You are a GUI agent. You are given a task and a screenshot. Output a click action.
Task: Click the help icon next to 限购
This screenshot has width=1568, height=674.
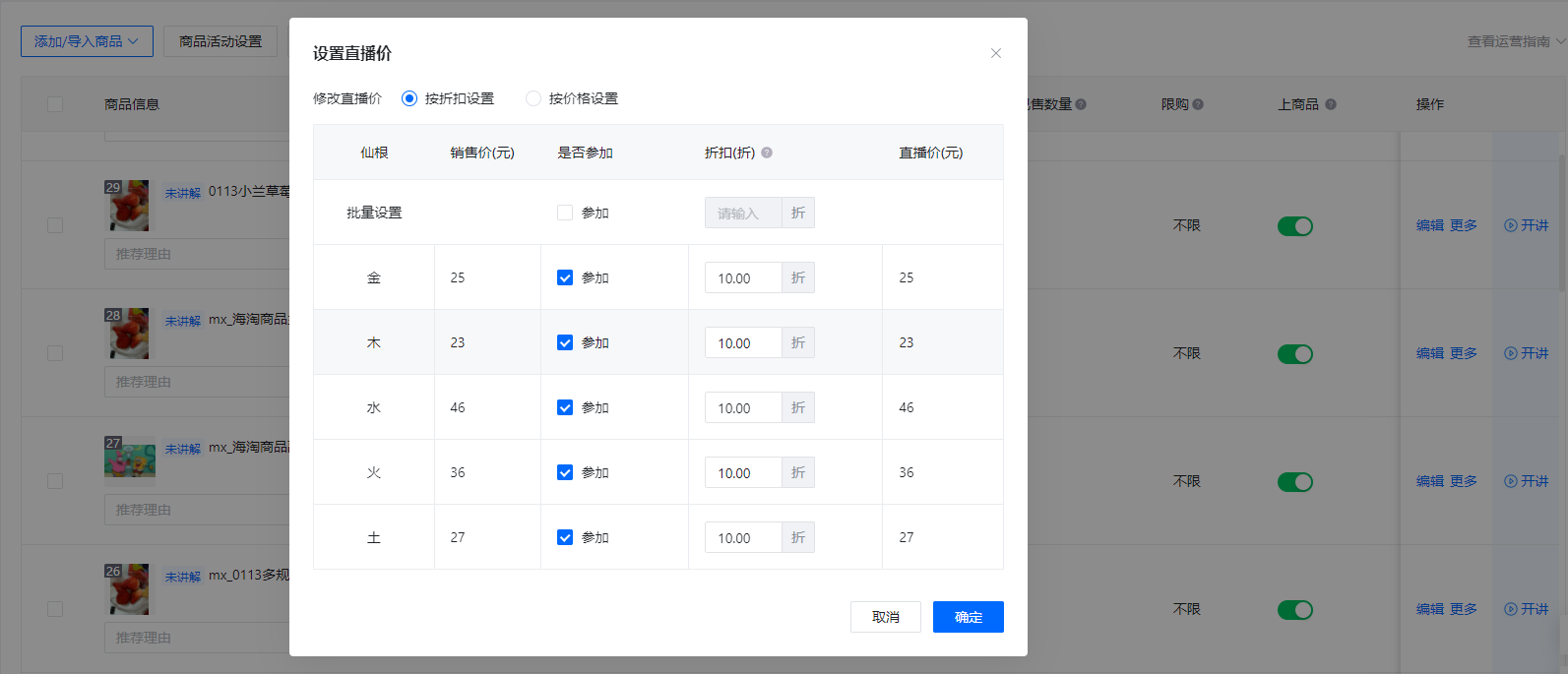[x=1198, y=104]
